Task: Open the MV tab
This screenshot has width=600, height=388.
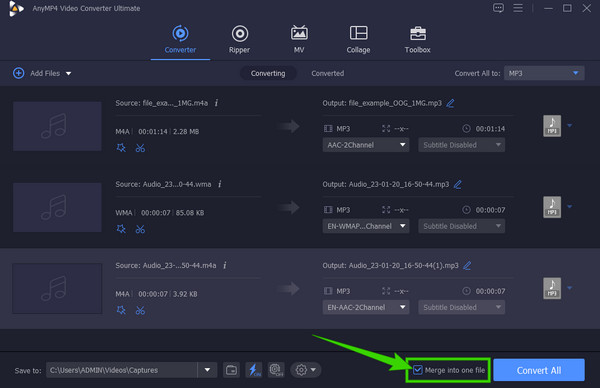Action: (x=299, y=39)
